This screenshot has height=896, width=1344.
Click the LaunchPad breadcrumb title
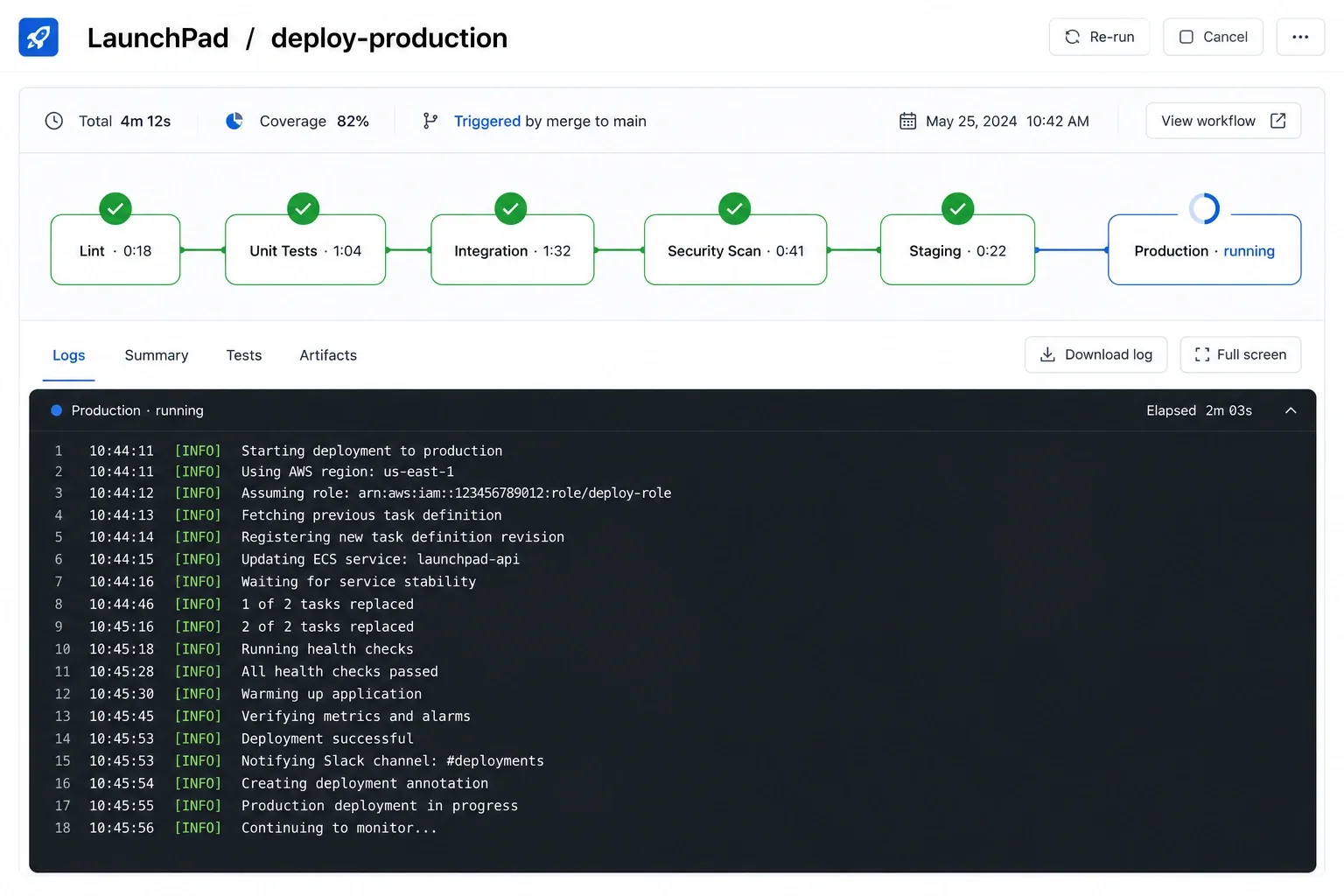(x=157, y=38)
